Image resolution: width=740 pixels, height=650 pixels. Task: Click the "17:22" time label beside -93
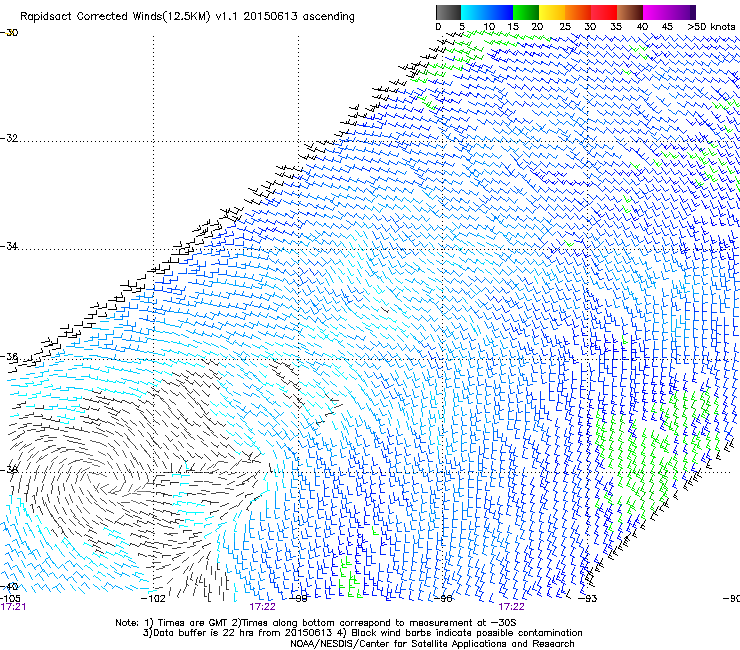tap(512, 607)
